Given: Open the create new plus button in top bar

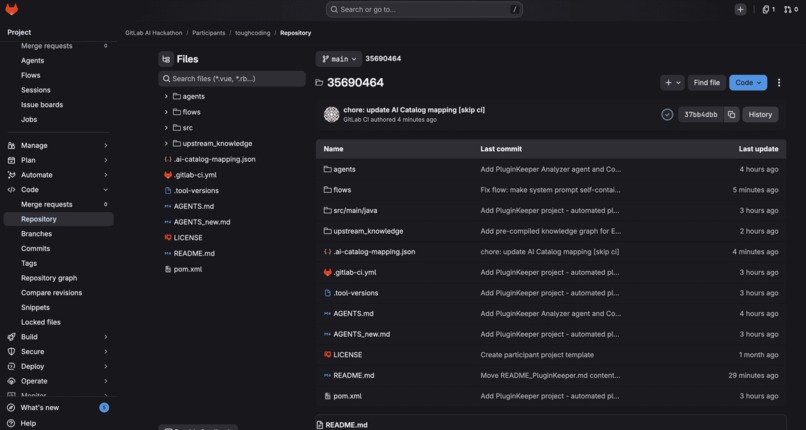Looking at the screenshot, I should (740, 9).
